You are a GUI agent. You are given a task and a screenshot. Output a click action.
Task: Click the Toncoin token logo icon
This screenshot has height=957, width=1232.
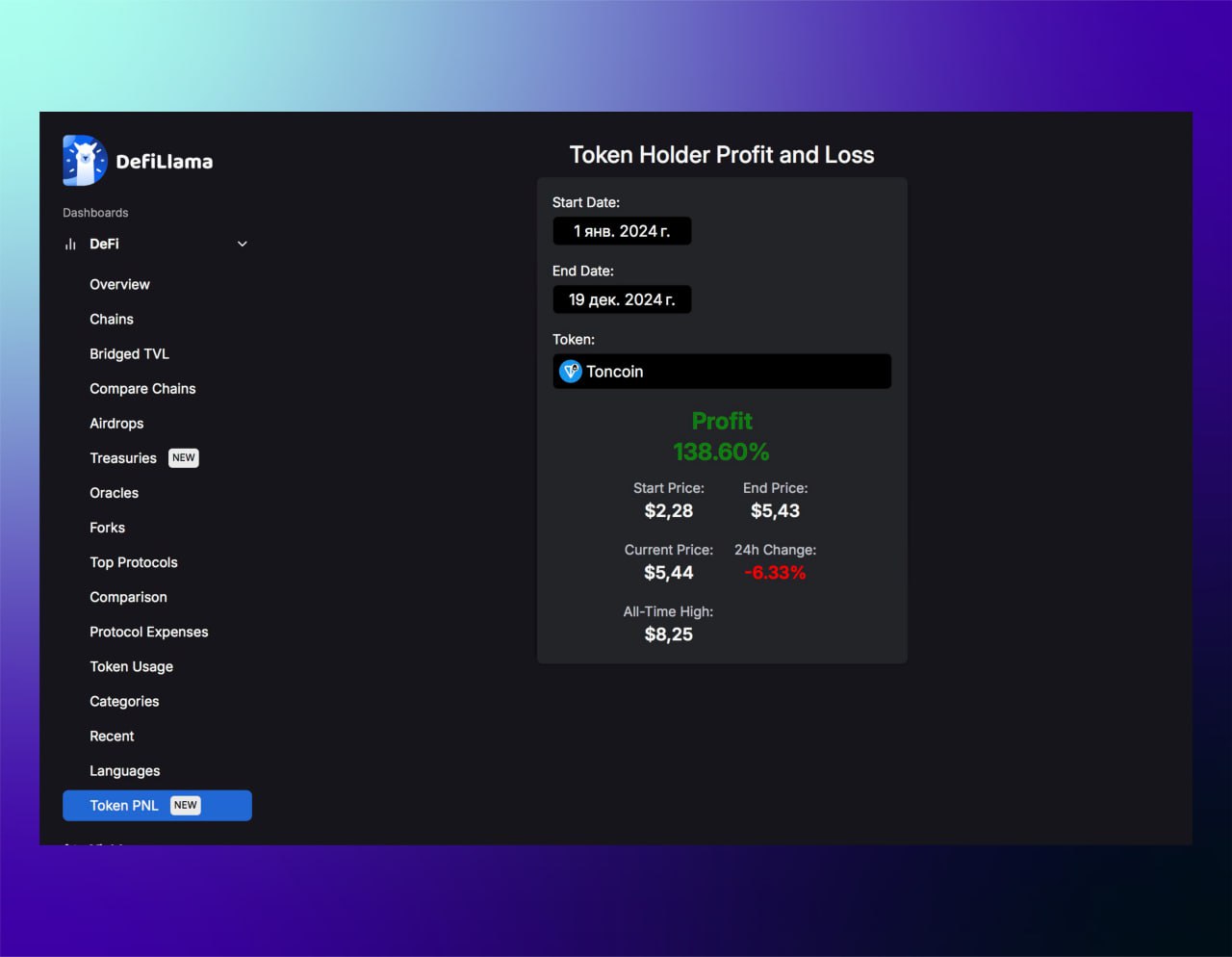pyautogui.click(x=571, y=372)
